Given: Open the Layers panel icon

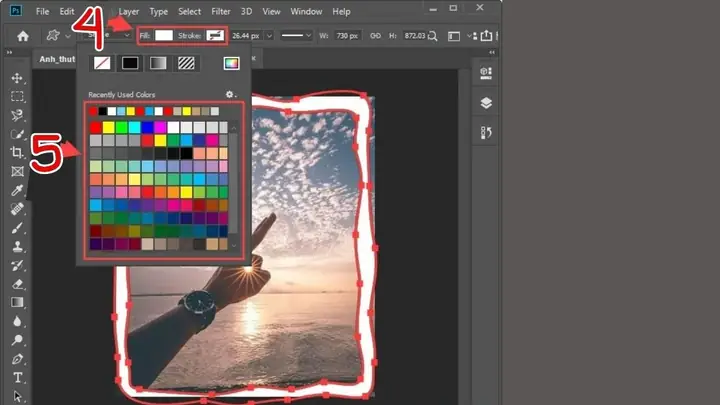Looking at the screenshot, I should point(486,103).
